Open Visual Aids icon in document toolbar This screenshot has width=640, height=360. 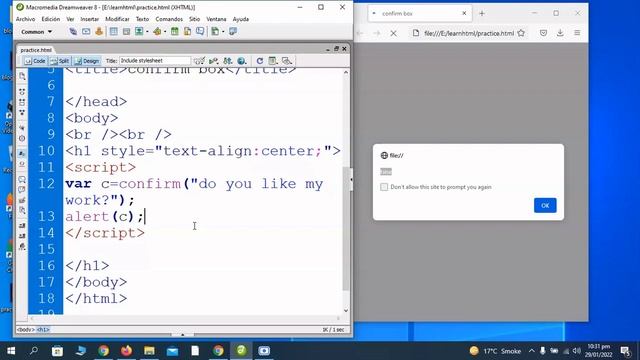click(287, 61)
